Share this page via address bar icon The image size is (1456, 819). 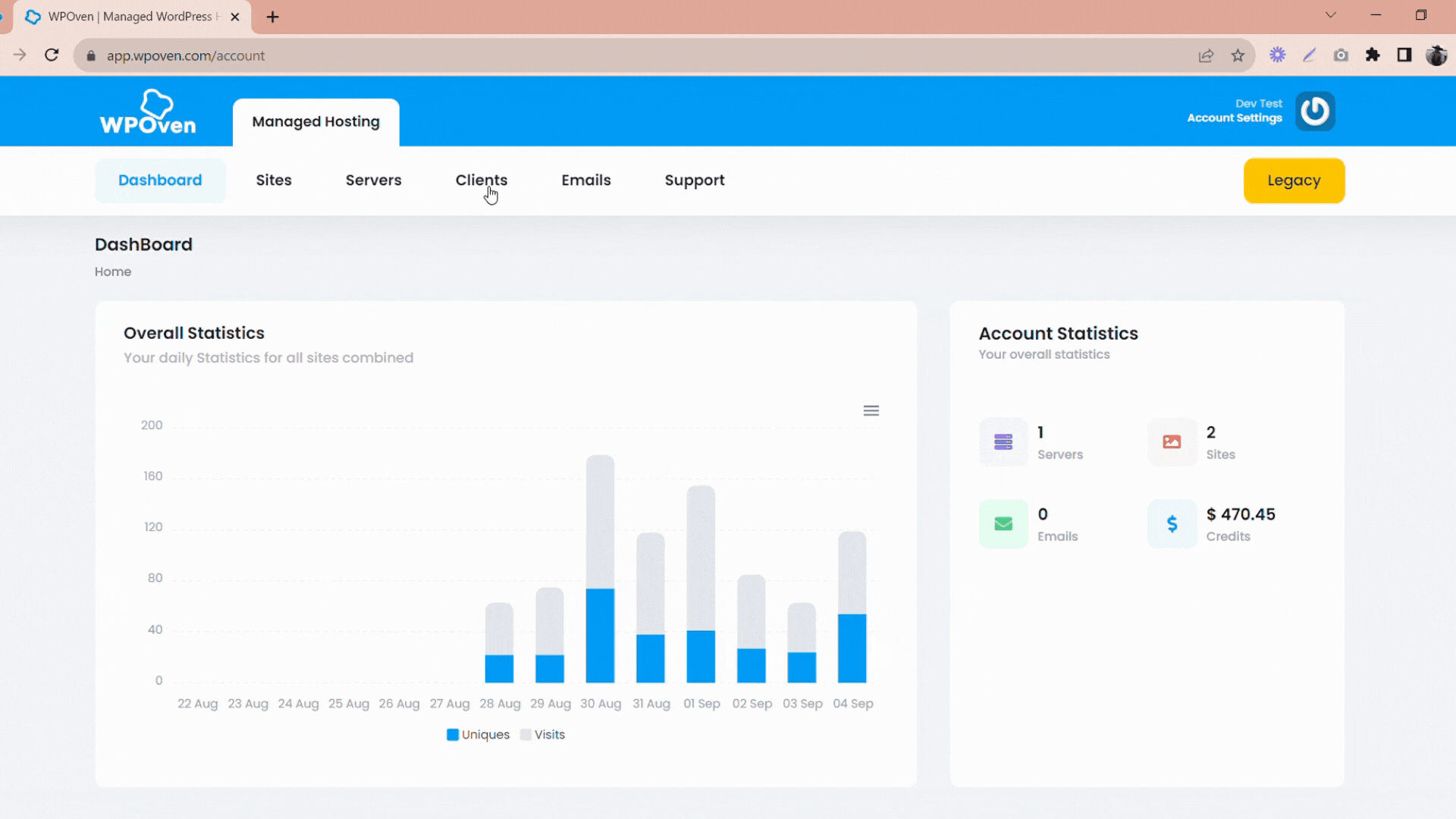point(1206,55)
